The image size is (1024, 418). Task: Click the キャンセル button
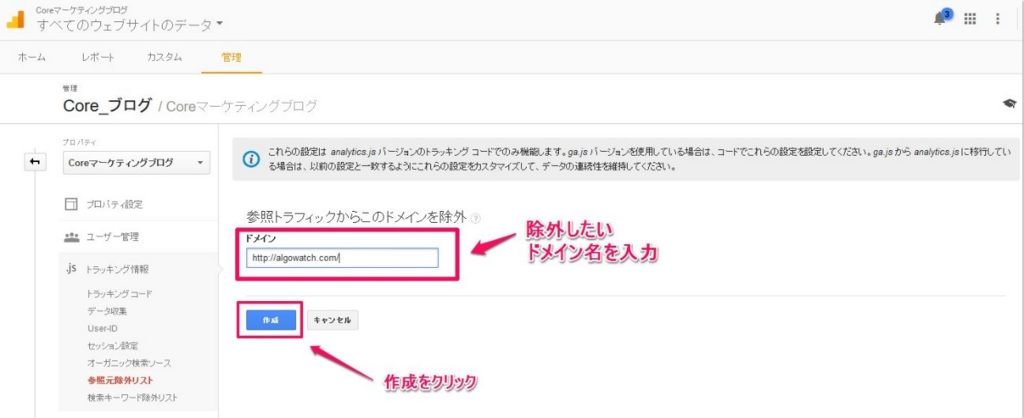[x=332, y=320]
